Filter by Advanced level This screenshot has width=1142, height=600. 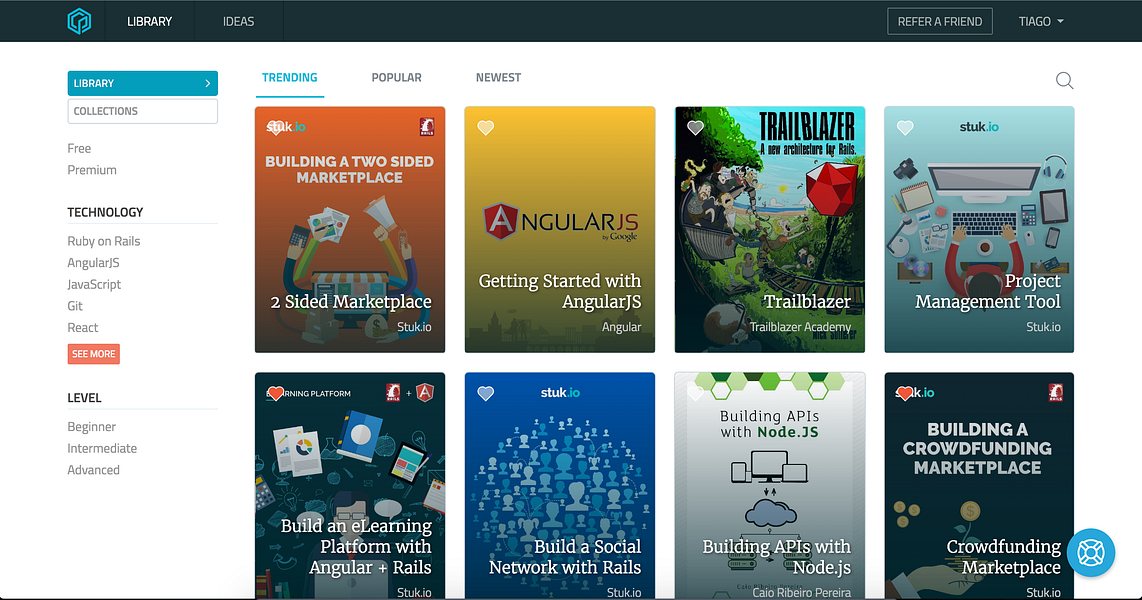[93, 470]
